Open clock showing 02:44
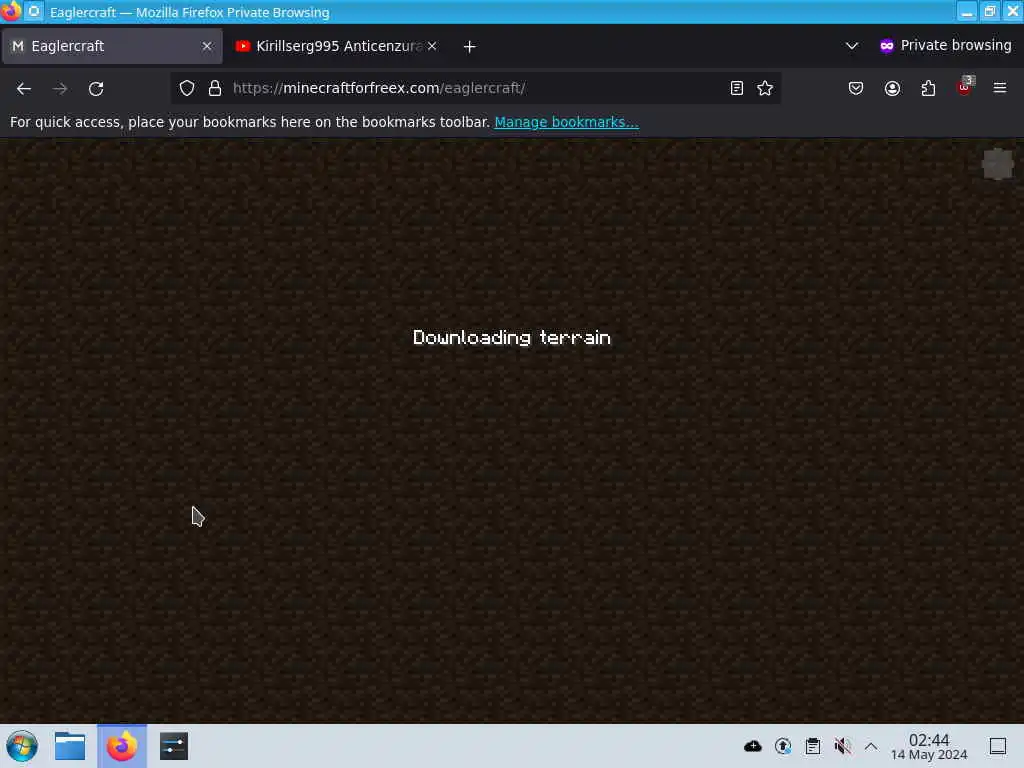The height and width of the screenshot is (768, 1024). click(x=929, y=746)
